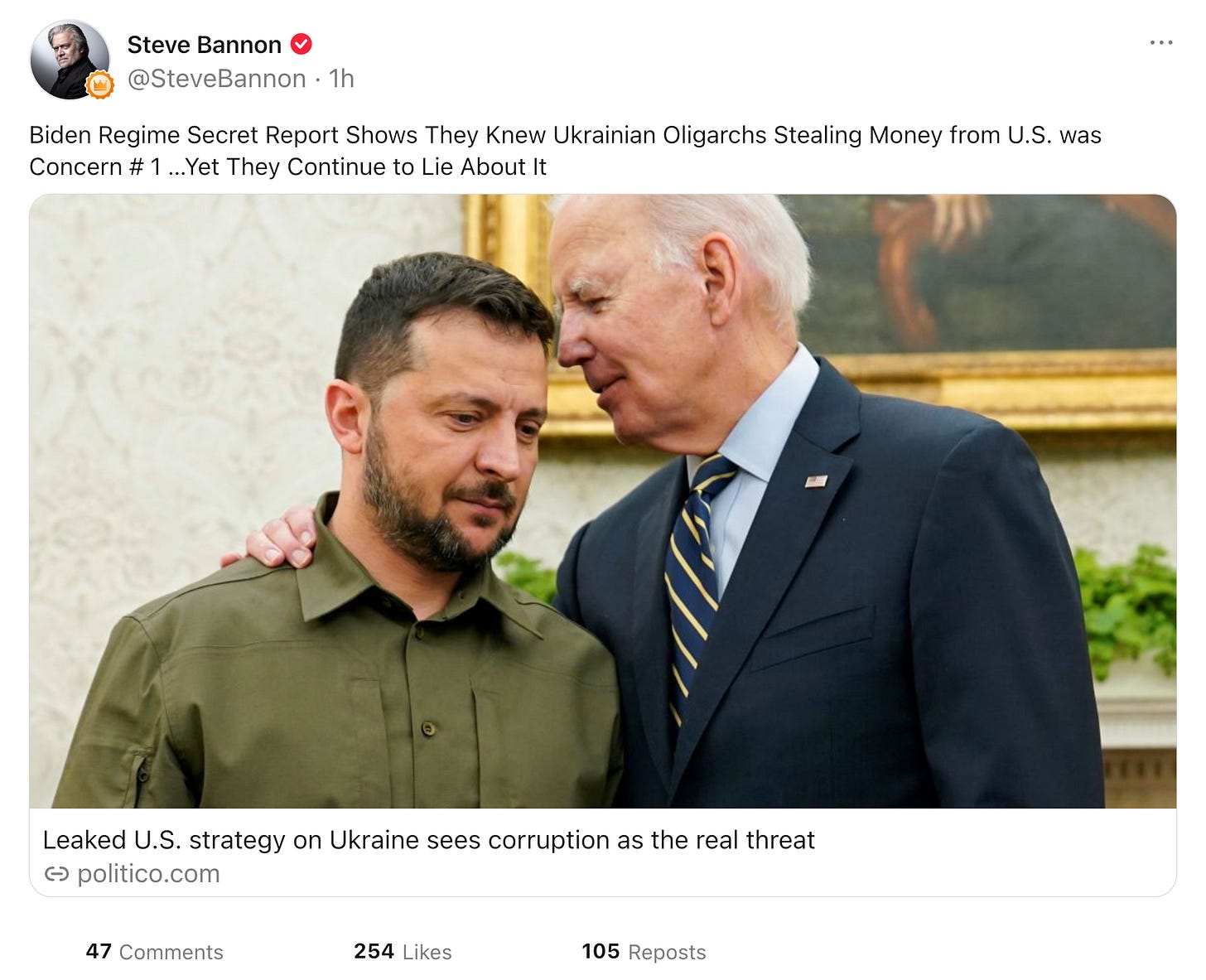Click the number 47 in comment count
Image resolution: width=1206 pixels, height=980 pixels.
click(x=99, y=951)
